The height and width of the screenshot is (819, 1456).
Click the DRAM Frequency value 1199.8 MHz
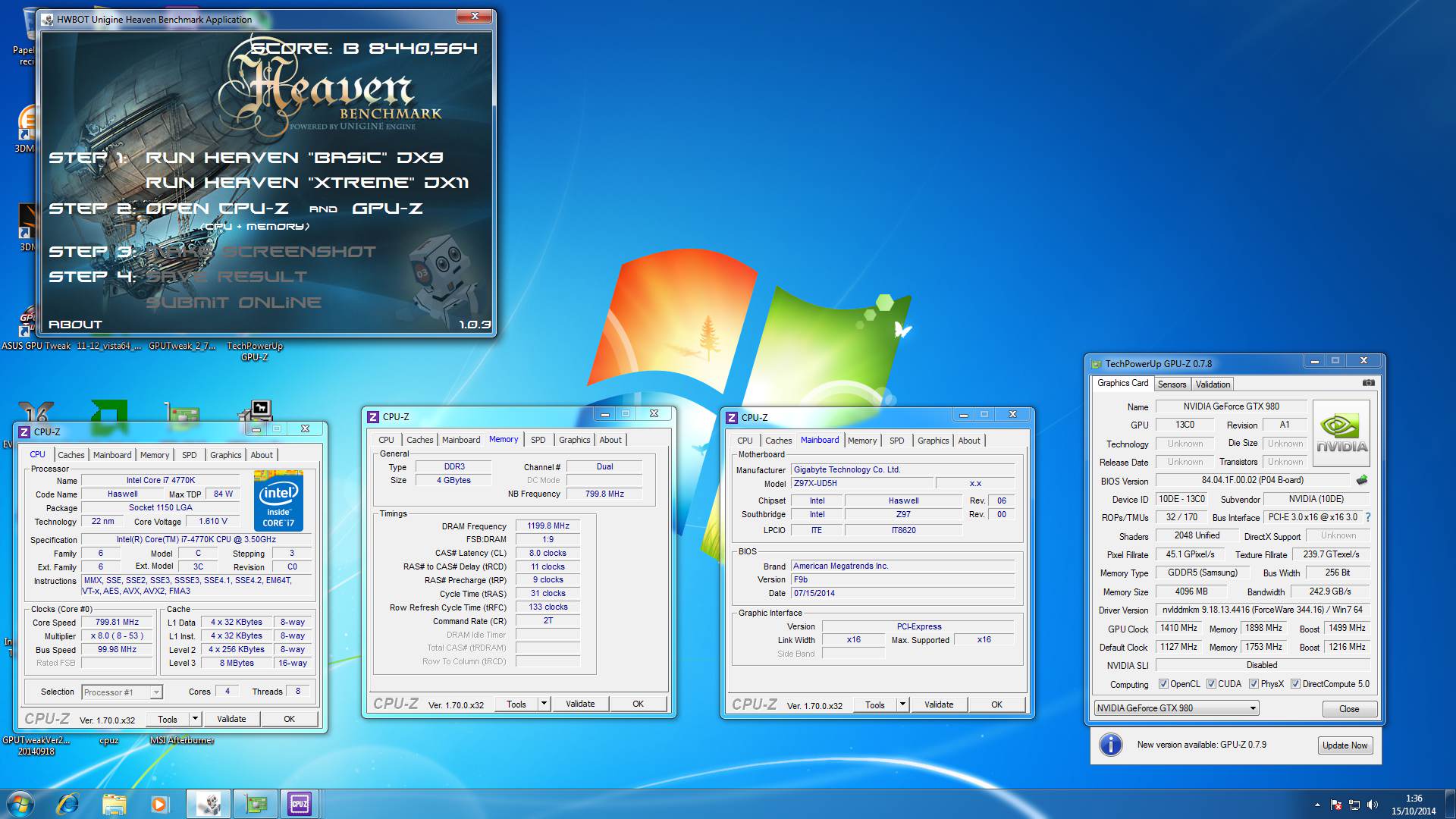548,526
